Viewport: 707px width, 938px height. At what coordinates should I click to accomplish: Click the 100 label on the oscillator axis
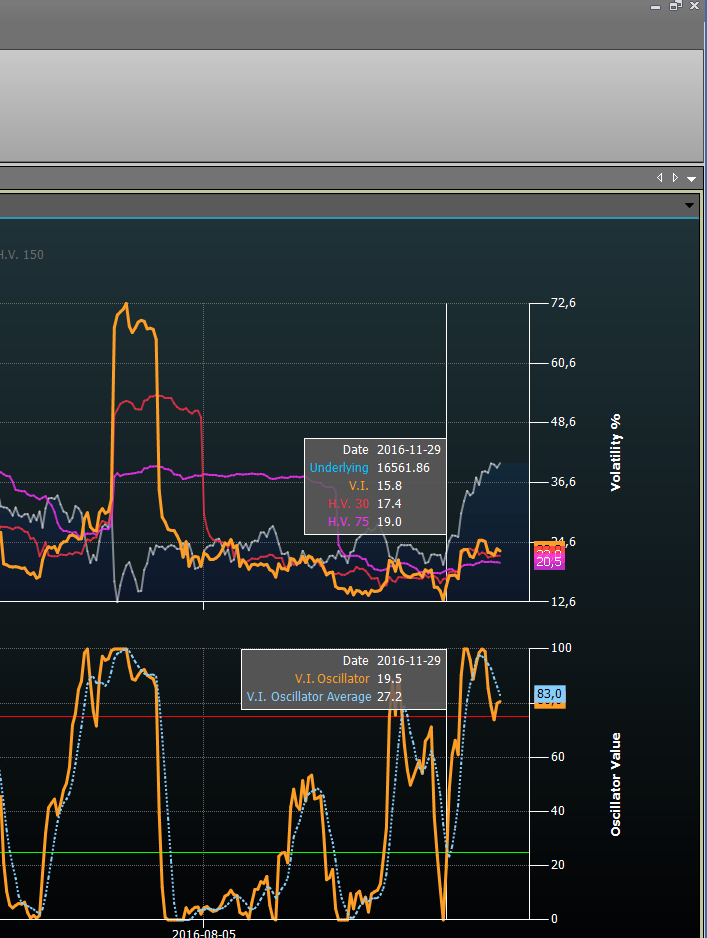tap(561, 648)
